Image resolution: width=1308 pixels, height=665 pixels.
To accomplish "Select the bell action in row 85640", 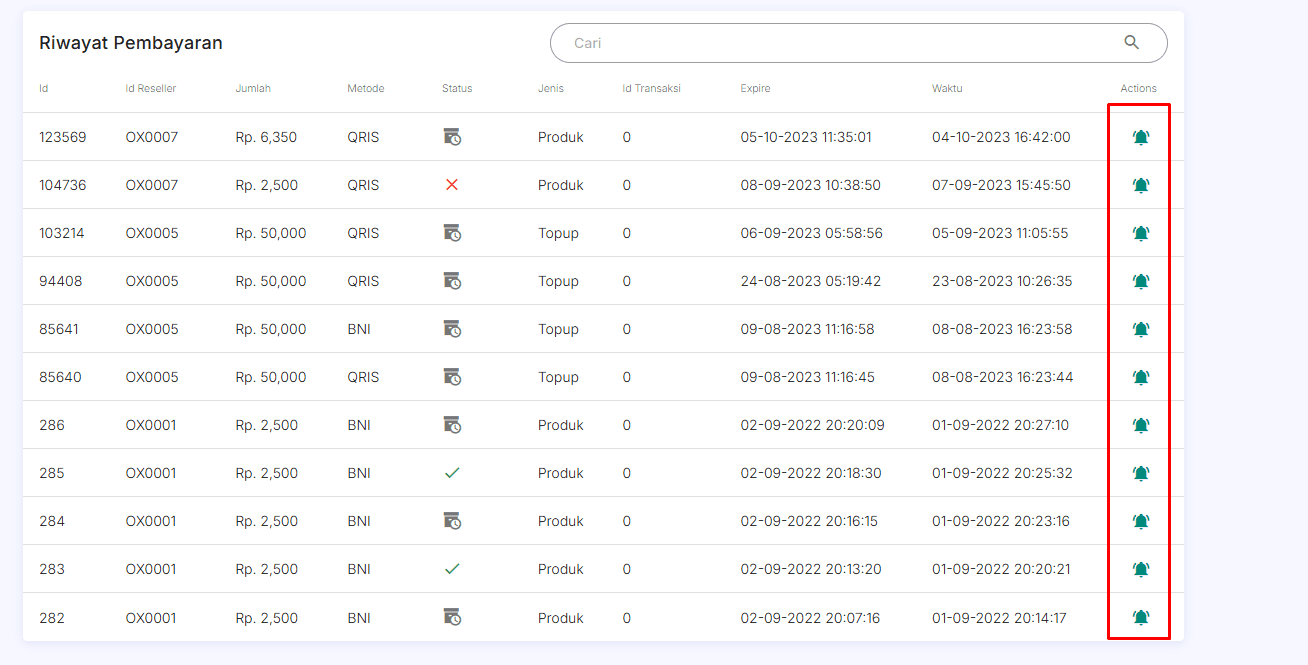I will click(1140, 377).
